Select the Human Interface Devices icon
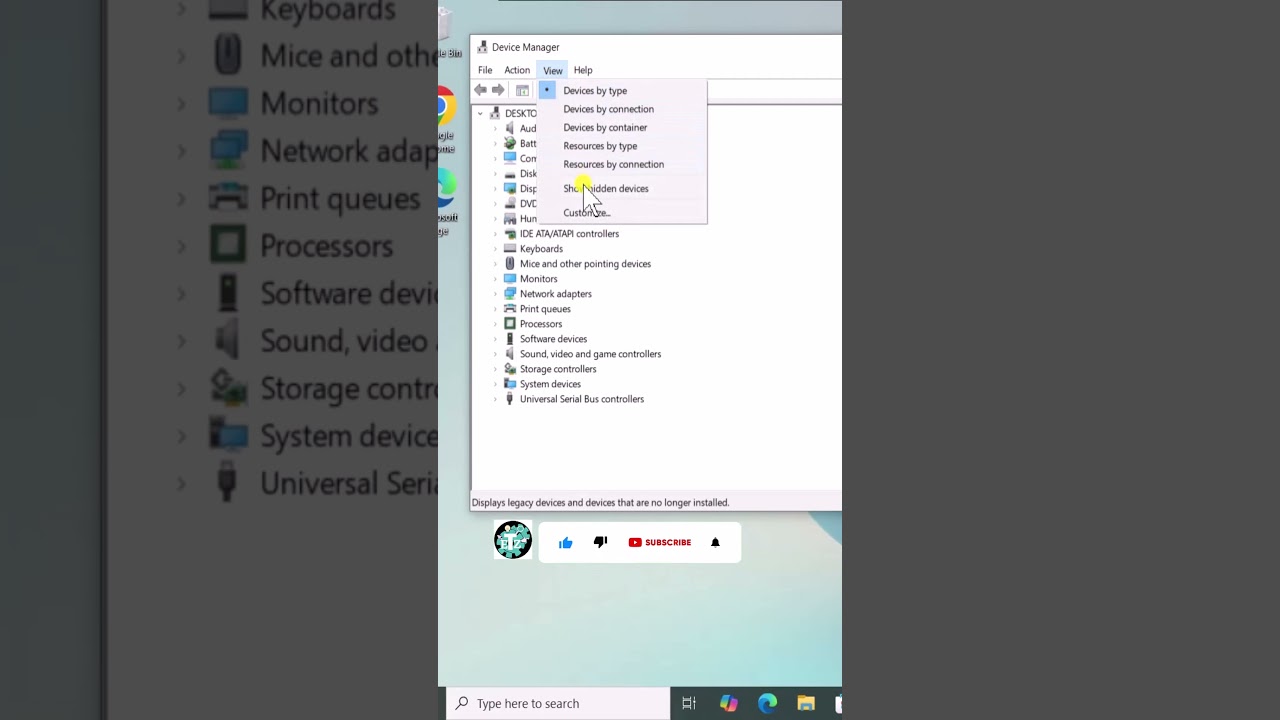 coord(510,218)
